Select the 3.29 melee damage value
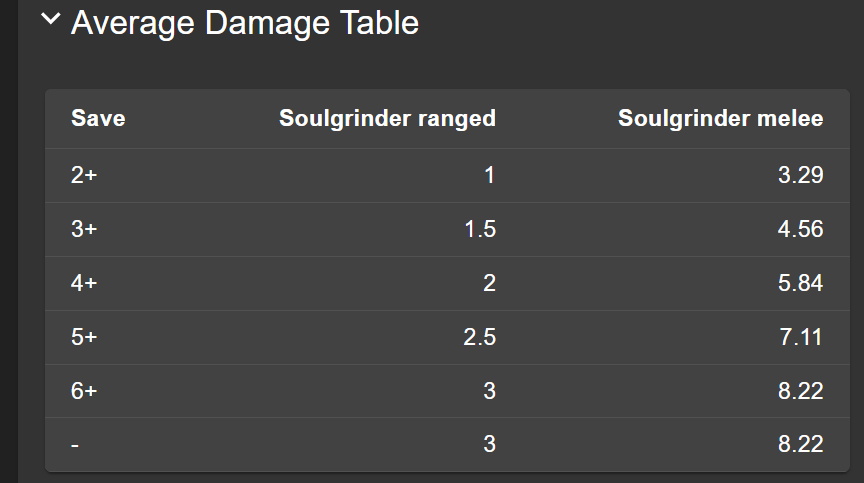Viewport: 864px width, 483px height. [x=800, y=175]
